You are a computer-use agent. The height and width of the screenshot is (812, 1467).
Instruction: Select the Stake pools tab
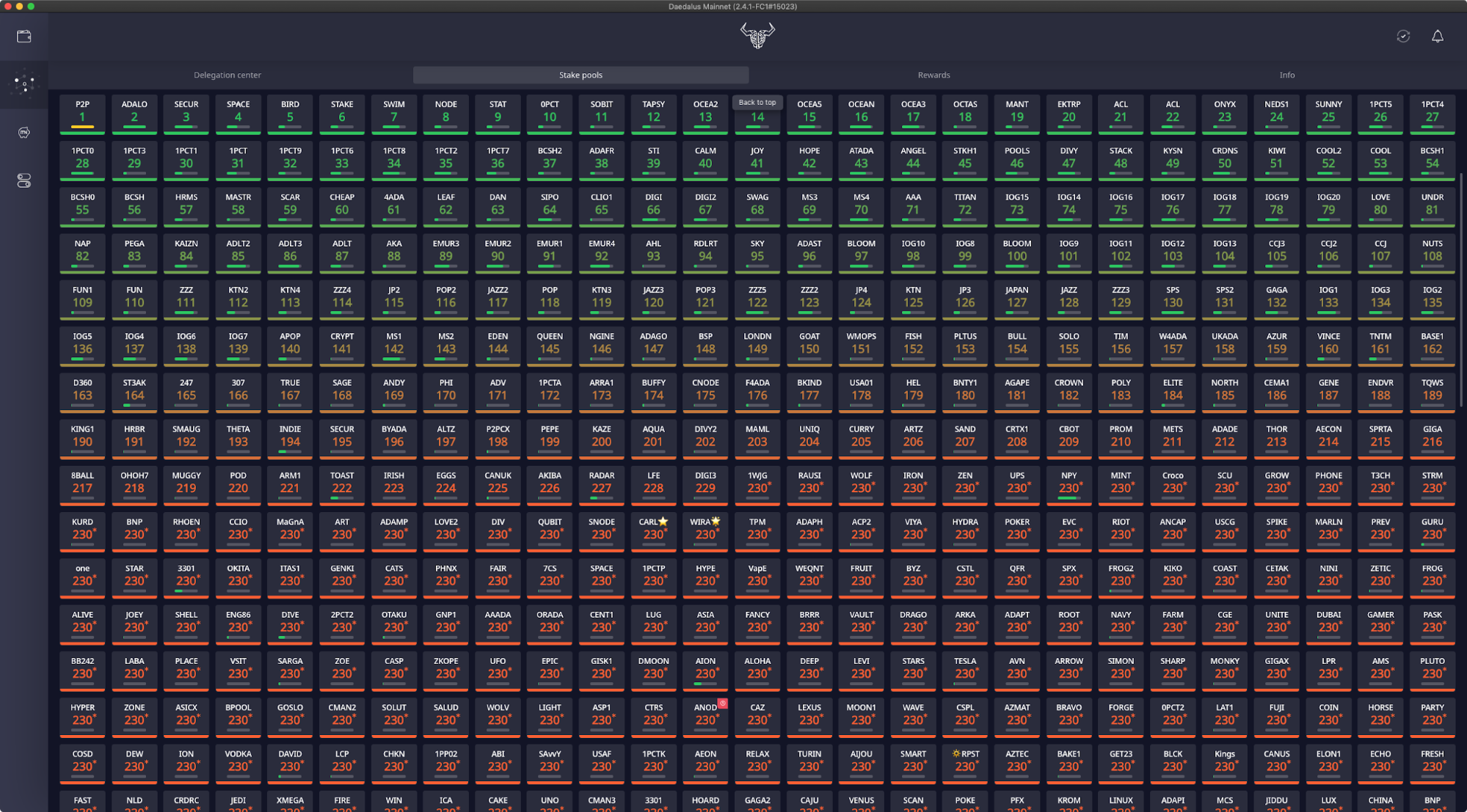(x=580, y=75)
